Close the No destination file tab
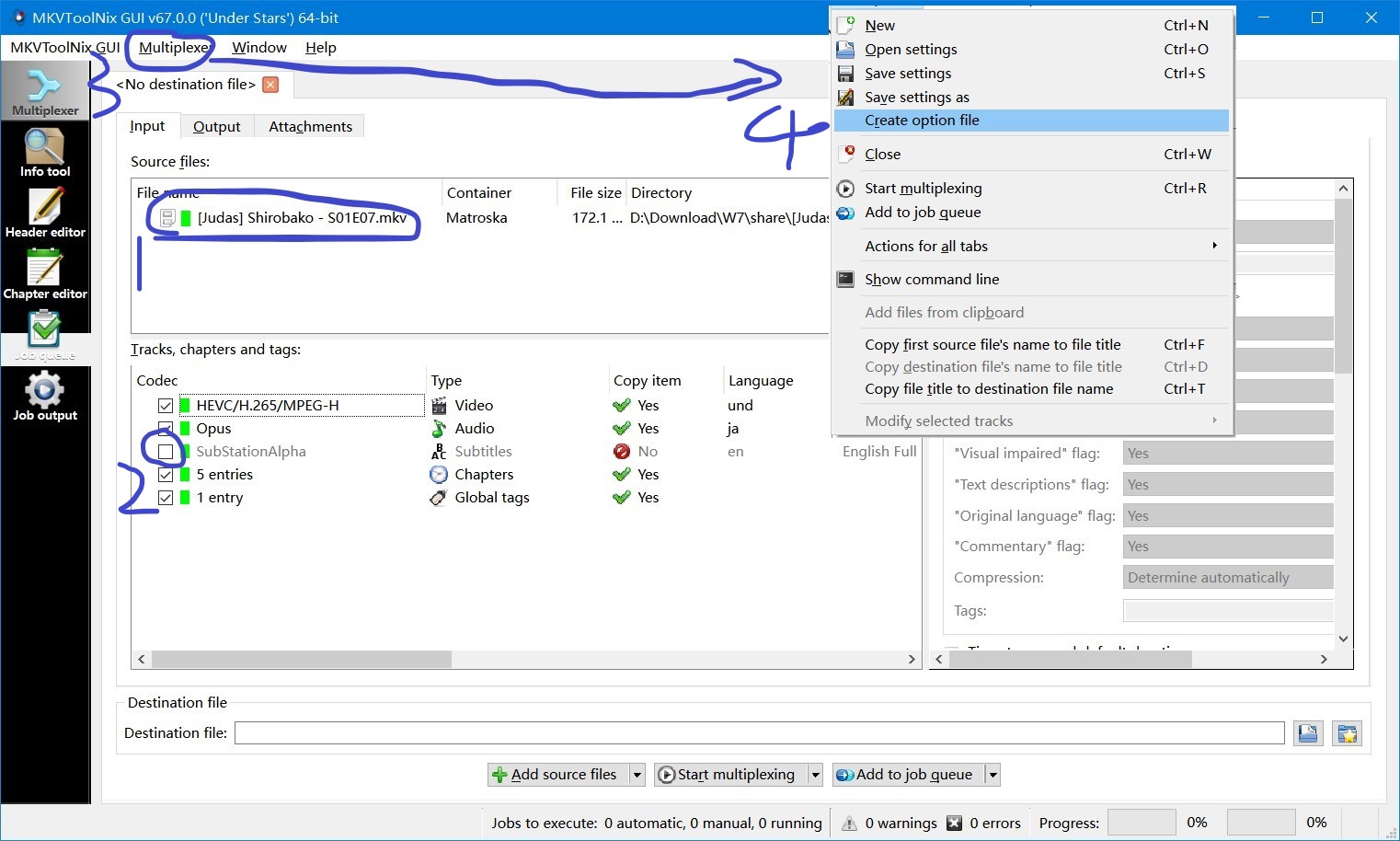Image resolution: width=1400 pixels, height=841 pixels. (x=270, y=85)
